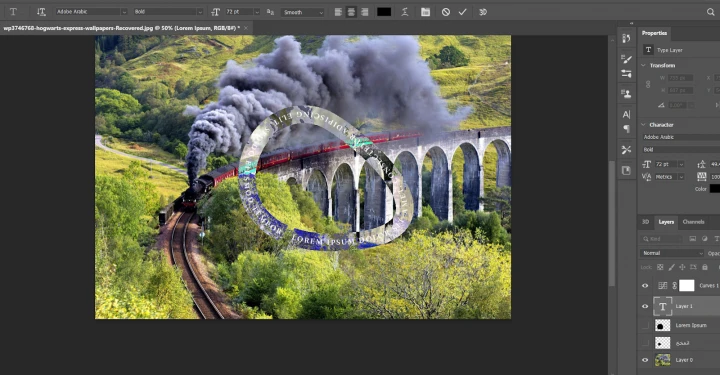This screenshot has width=720, height=375.
Task: Collapse the Transform section
Action: coord(643,66)
